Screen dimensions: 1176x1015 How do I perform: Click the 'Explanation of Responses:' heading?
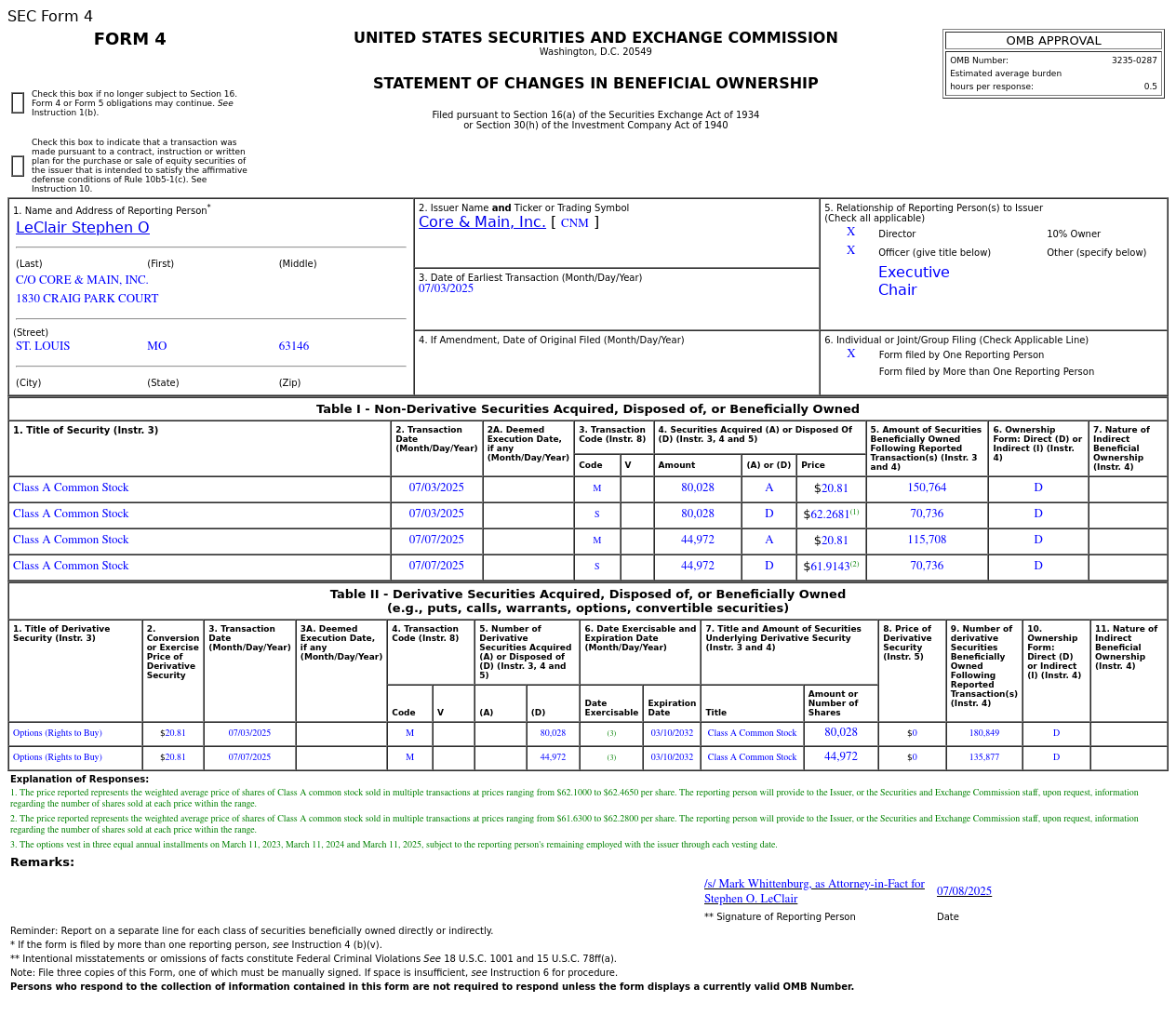pyautogui.click(x=79, y=780)
